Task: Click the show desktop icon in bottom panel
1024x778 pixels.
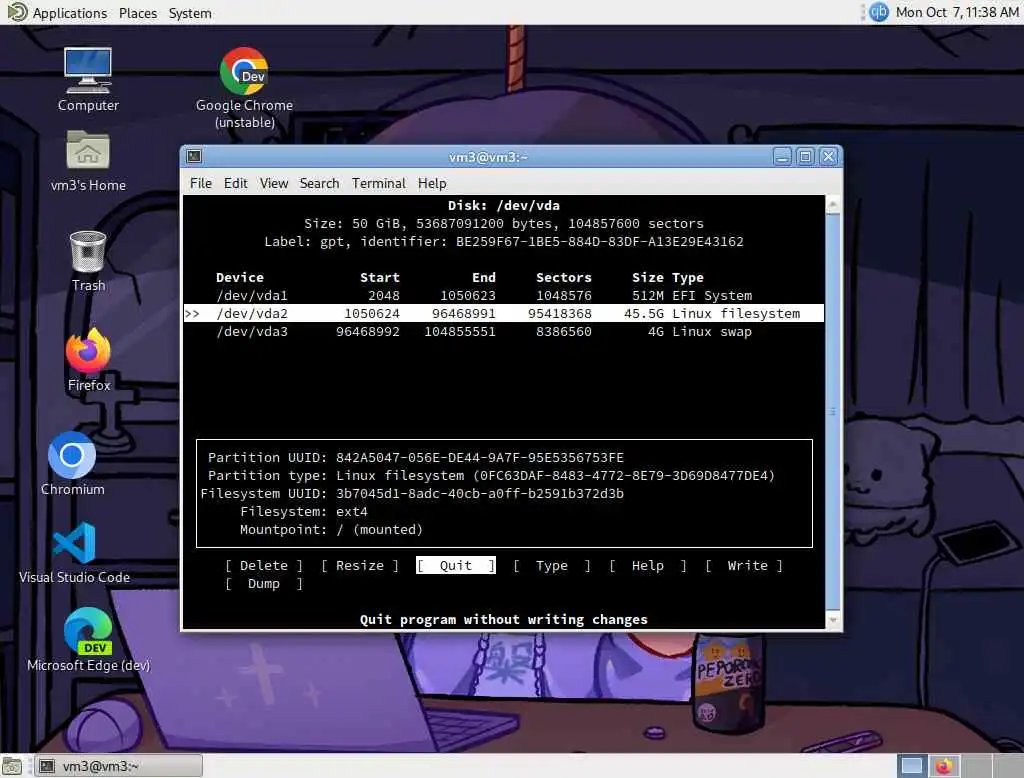Action: point(12,766)
